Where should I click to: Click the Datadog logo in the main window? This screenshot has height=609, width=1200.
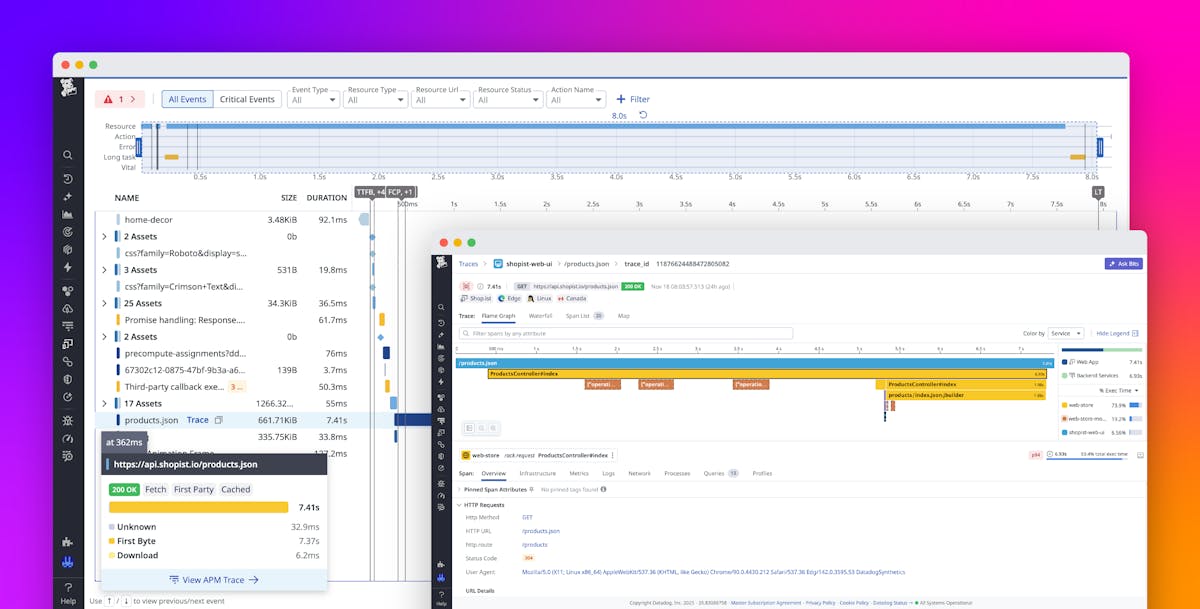click(x=68, y=87)
